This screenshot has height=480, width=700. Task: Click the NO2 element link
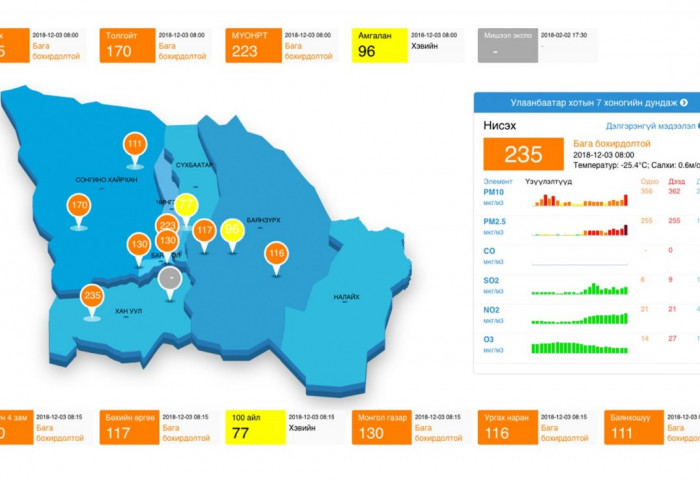pyautogui.click(x=491, y=310)
